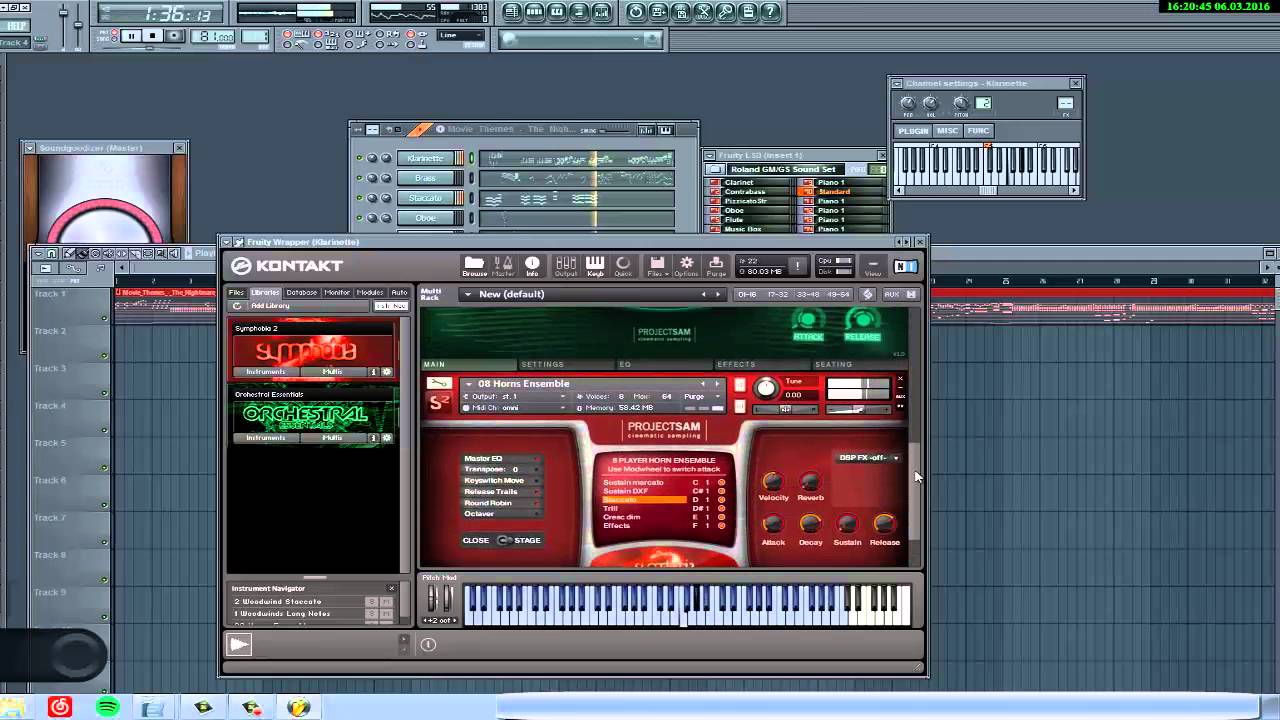The image size is (1280, 720).
Task: Adjust the instrument Tune knob
Action: pos(765,389)
